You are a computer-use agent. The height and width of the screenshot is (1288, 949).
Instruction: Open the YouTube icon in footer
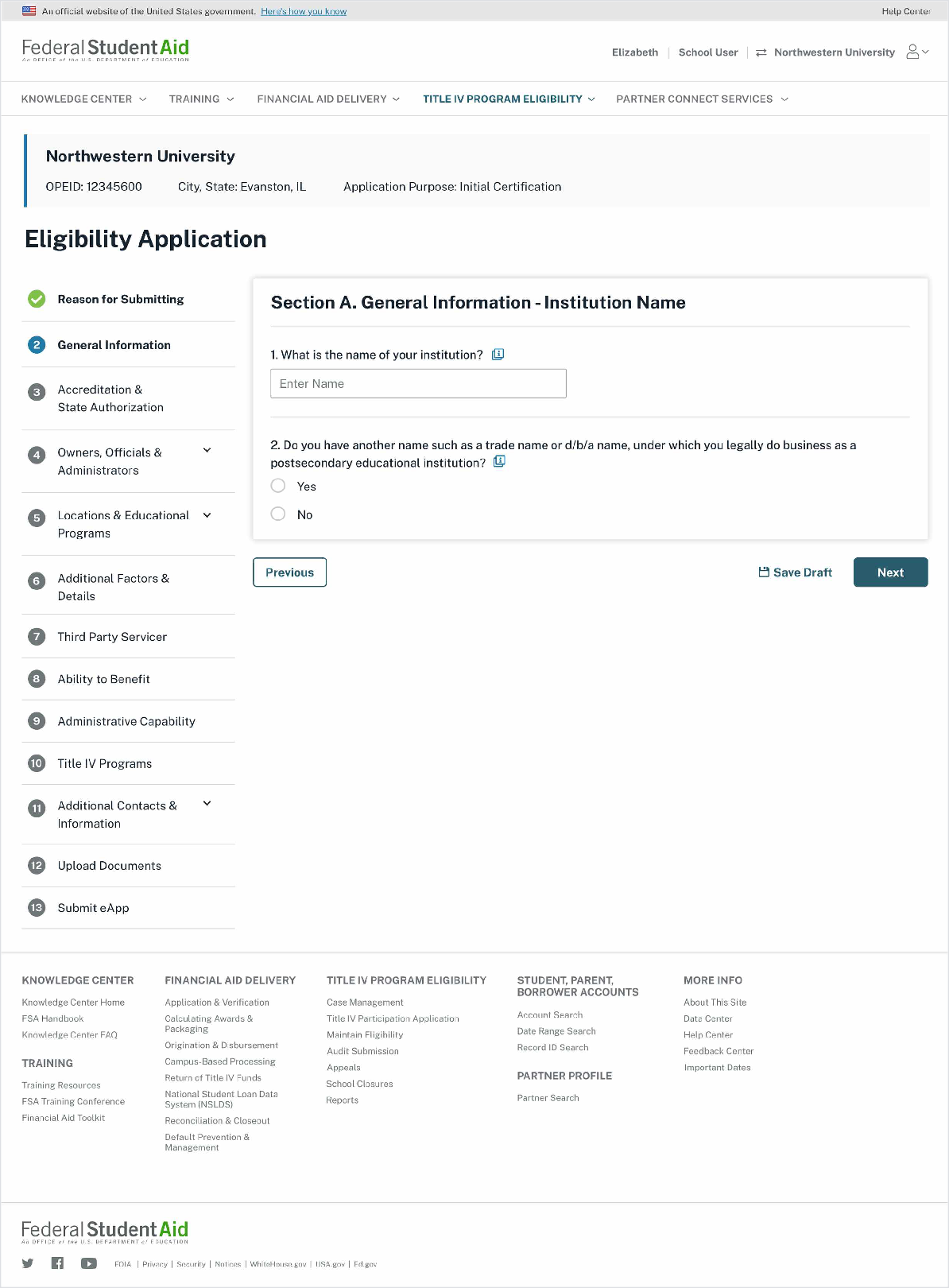tap(88, 1263)
